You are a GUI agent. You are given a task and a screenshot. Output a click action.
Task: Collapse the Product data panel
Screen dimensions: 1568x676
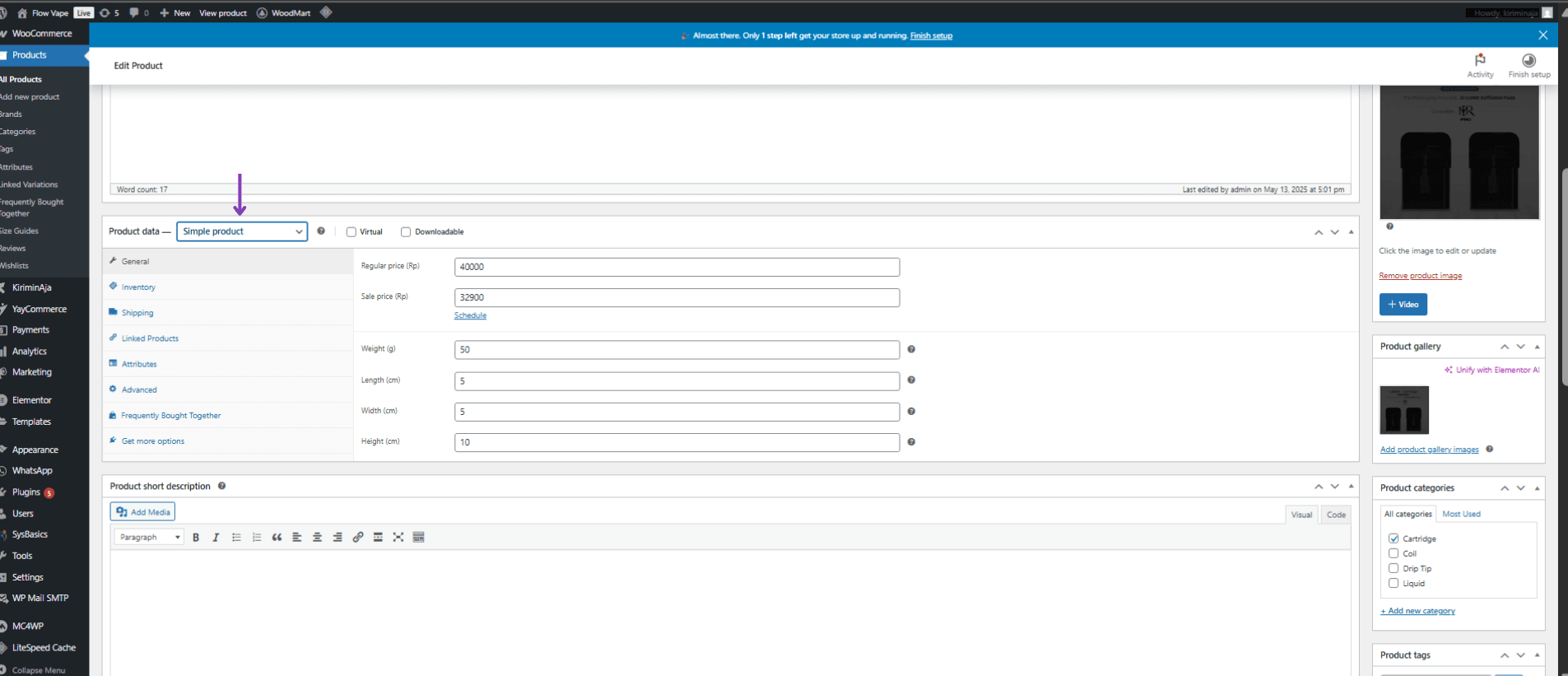1351,232
